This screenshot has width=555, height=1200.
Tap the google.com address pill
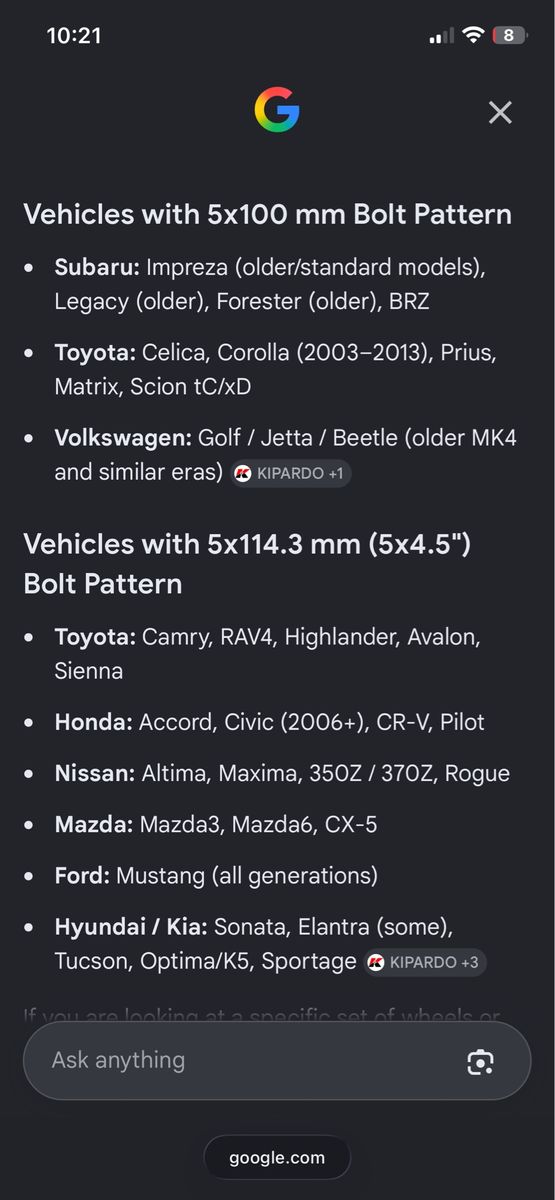coord(277,1158)
